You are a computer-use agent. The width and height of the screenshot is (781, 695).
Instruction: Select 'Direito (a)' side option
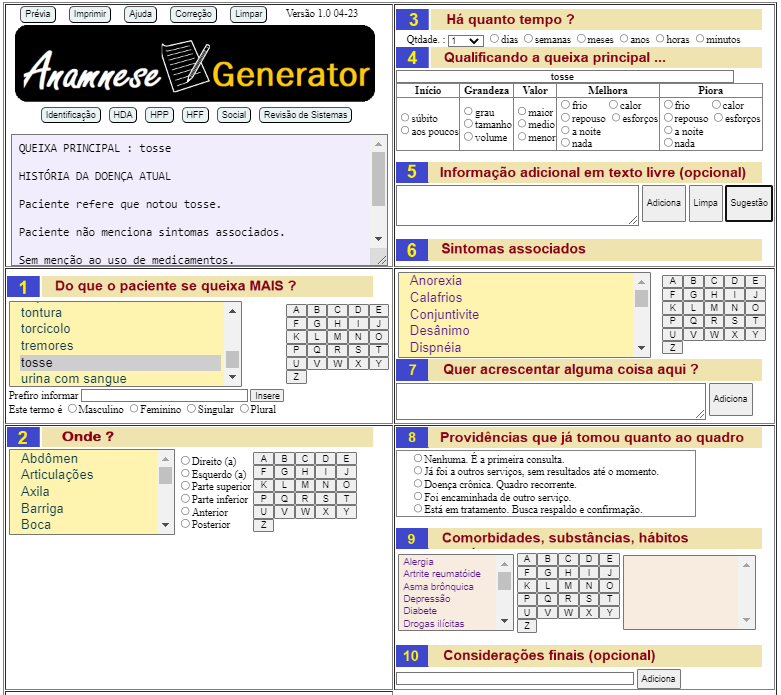click(x=186, y=461)
